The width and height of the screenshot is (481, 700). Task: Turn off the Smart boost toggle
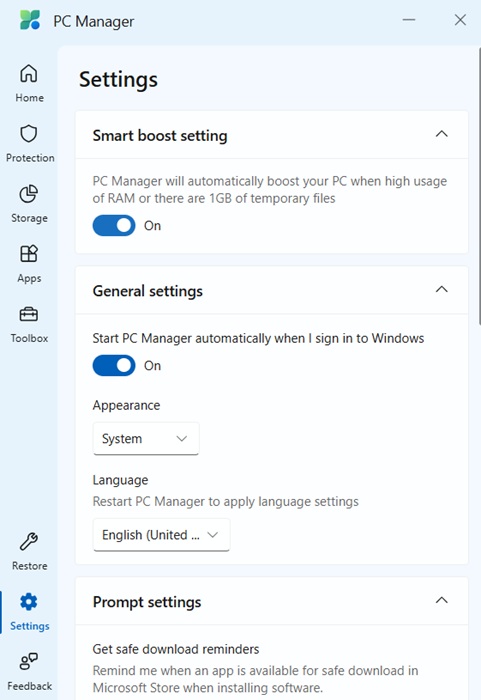114,225
